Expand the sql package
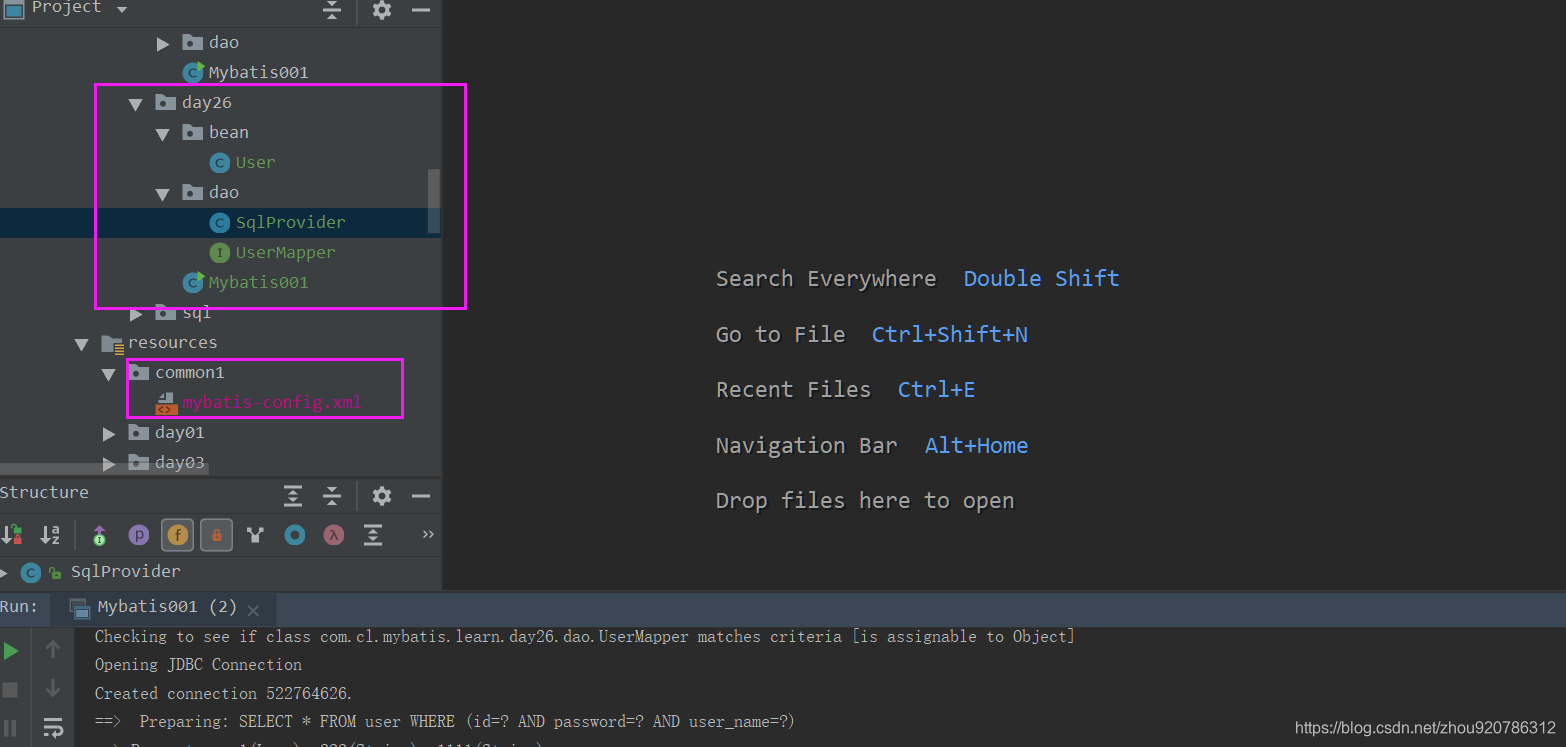Viewport: 1566px width, 747px height. pyautogui.click(x=136, y=313)
